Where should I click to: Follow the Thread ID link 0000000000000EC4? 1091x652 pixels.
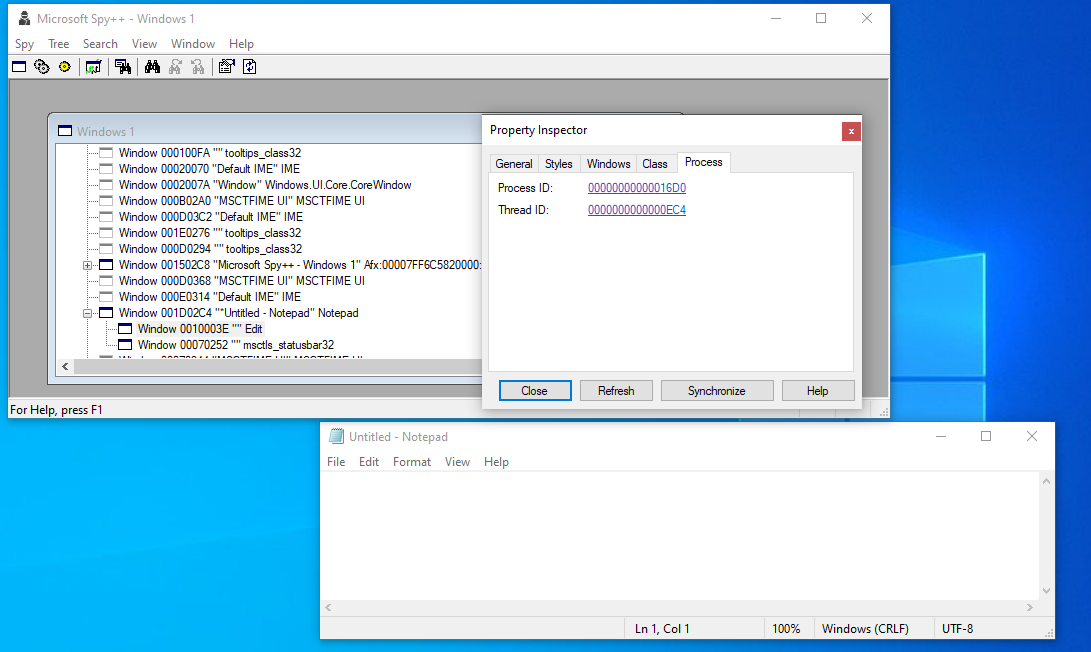pyautogui.click(x=637, y=210)
